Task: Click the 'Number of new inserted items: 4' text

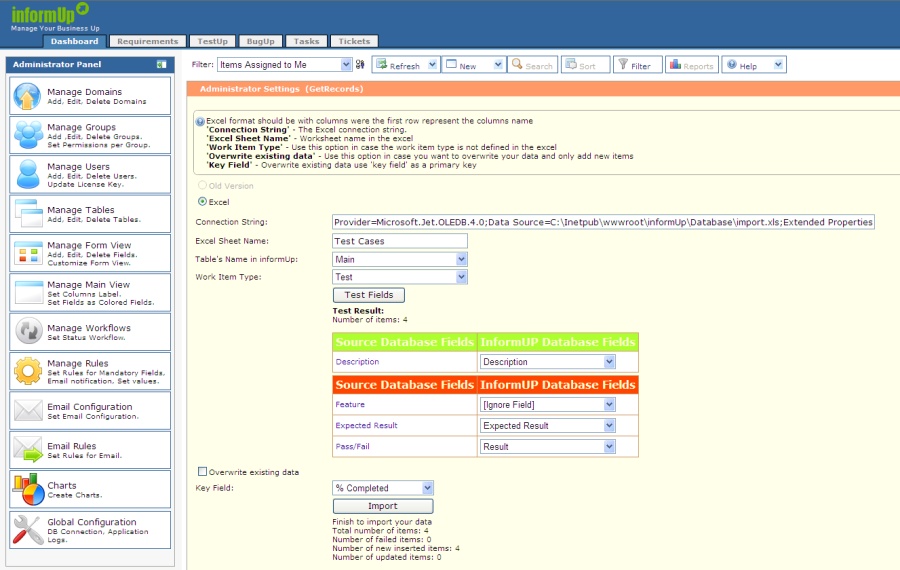Action: (396, 548)
